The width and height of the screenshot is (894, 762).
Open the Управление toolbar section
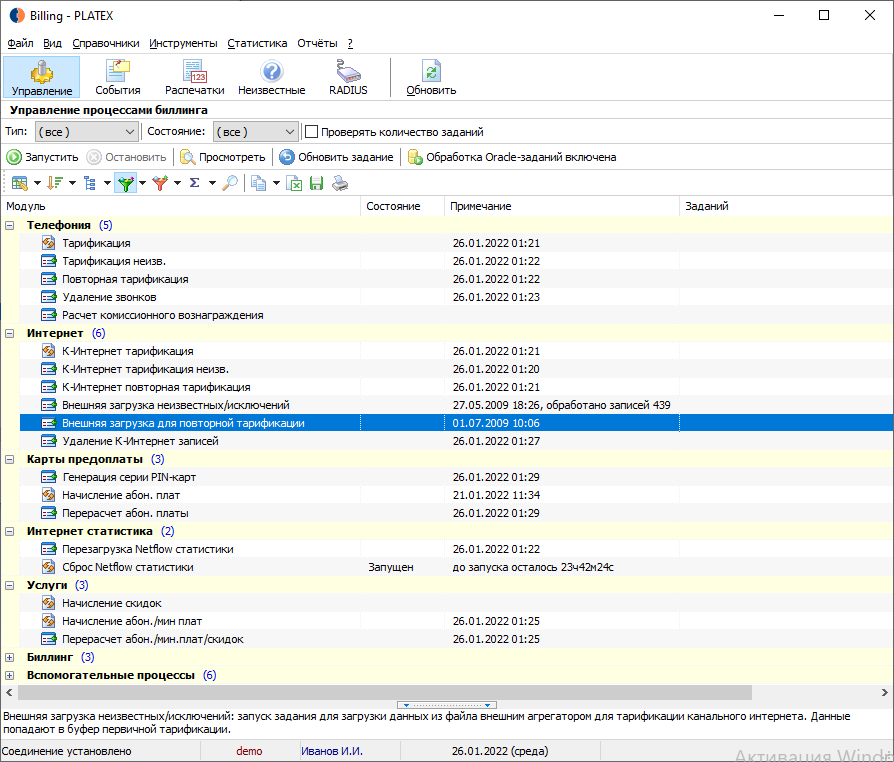point(42,77)
